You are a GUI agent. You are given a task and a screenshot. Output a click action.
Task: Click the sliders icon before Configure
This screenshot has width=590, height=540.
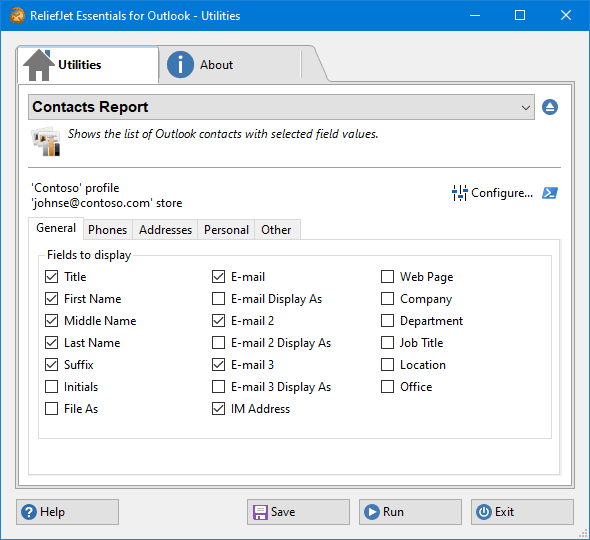point(459,193)
